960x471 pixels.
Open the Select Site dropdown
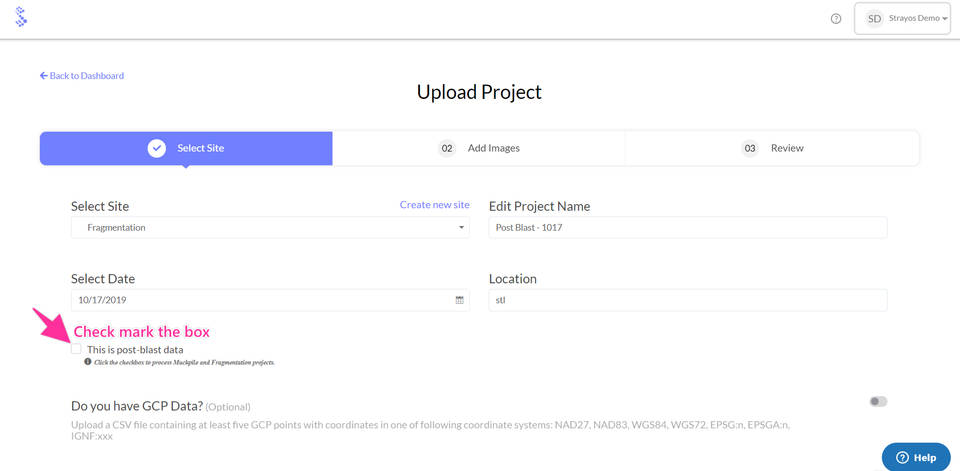270,228
